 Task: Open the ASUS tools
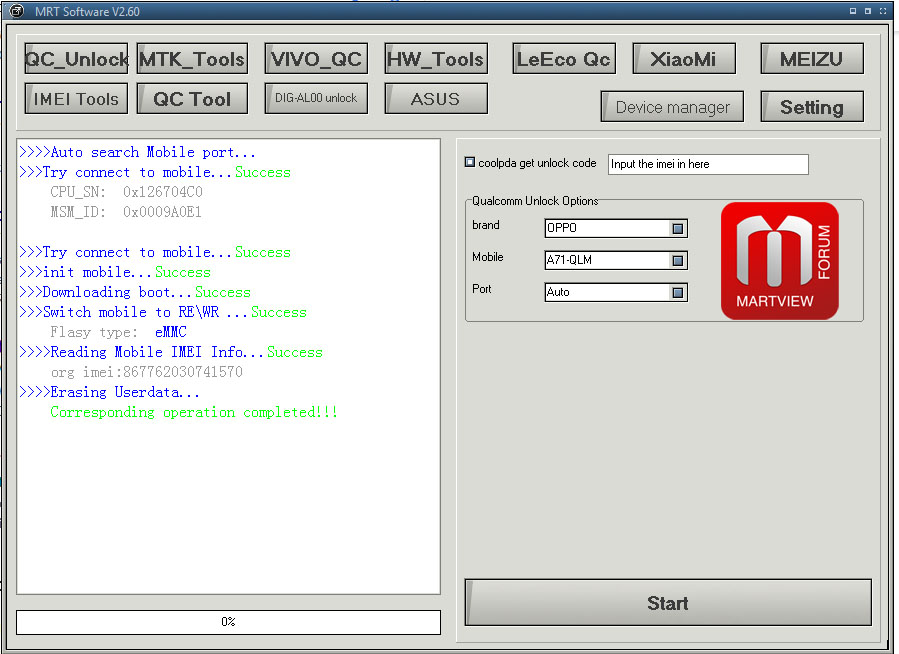click(436, 99)
